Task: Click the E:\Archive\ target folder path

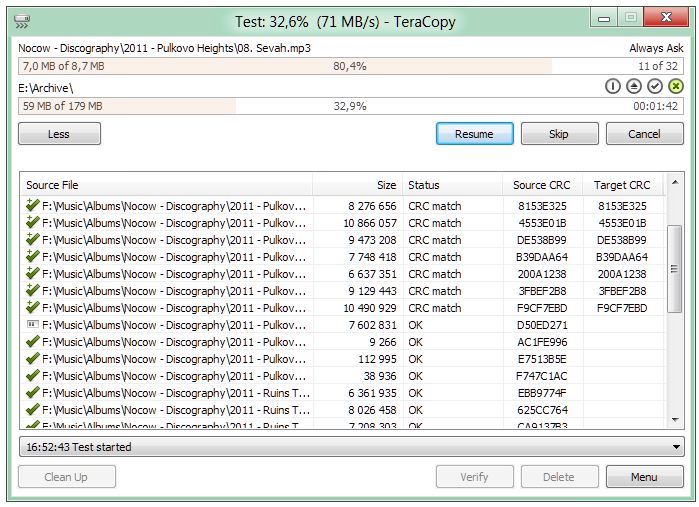Action: pyautogui.click(x=45, y=88)
